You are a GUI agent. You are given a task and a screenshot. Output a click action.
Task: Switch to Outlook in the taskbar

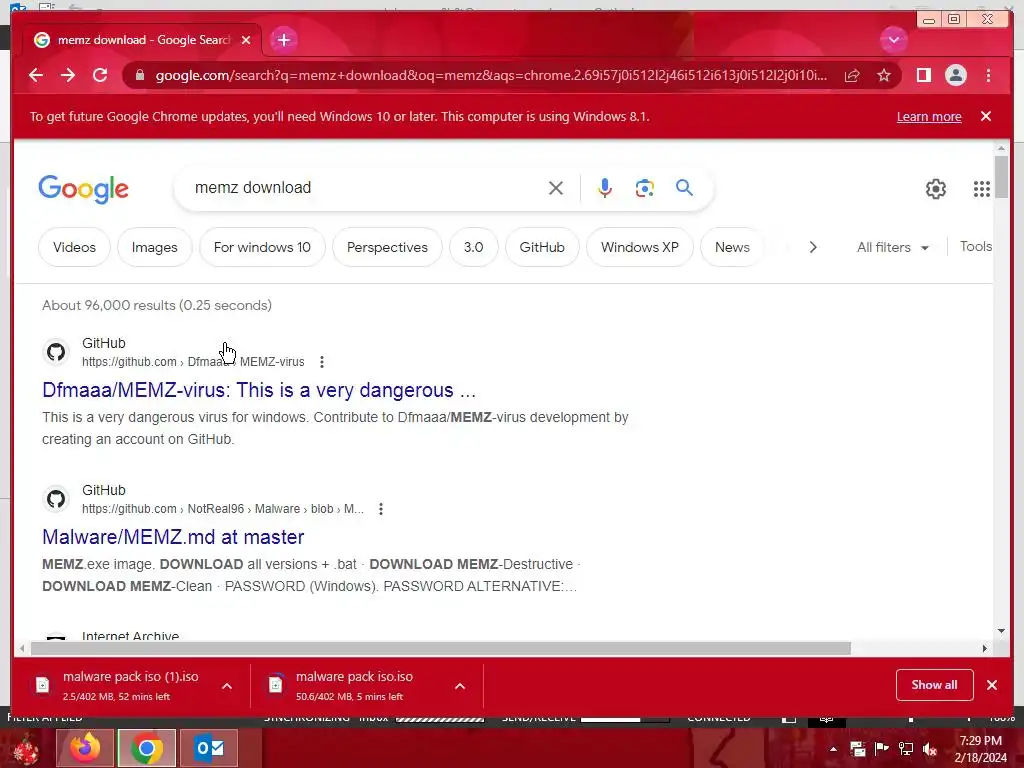[x=209, y=748]
